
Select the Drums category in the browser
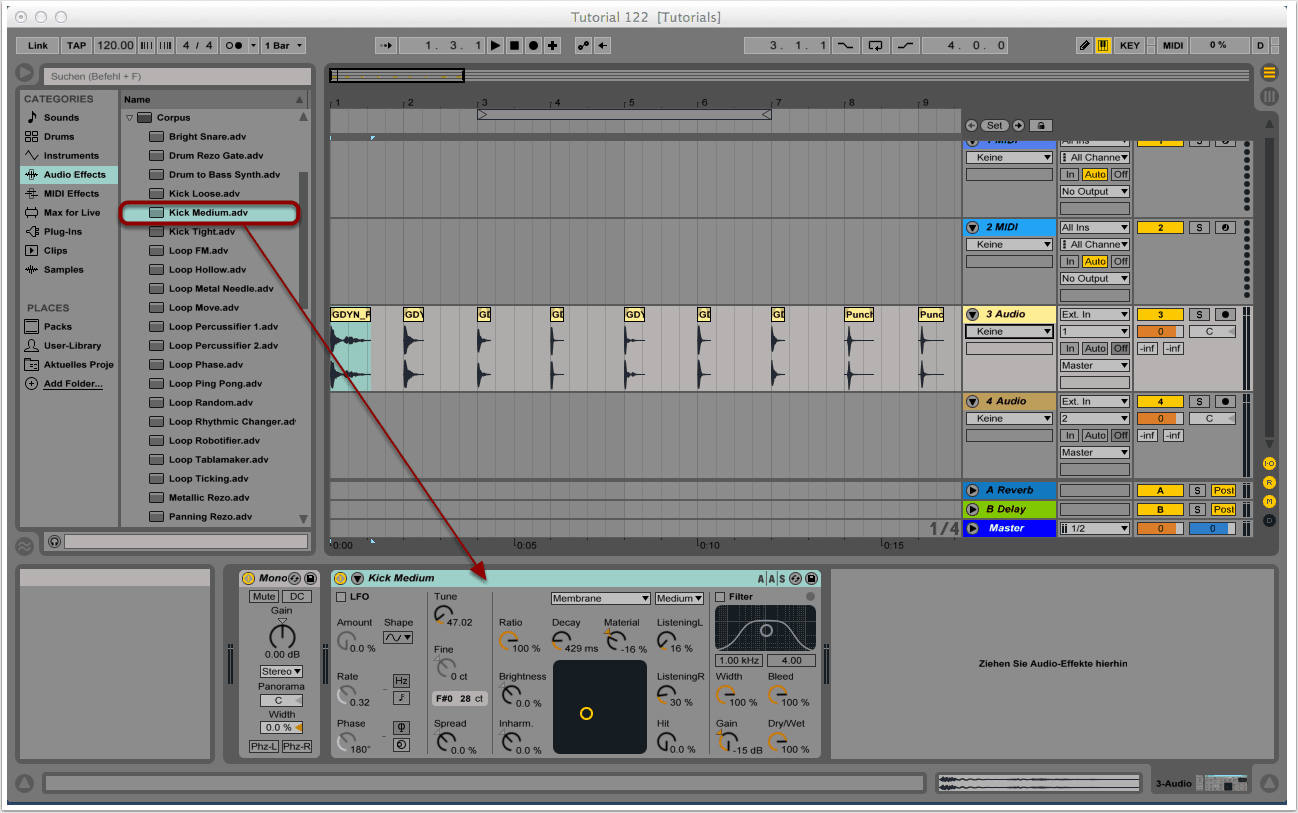point(59,137)
